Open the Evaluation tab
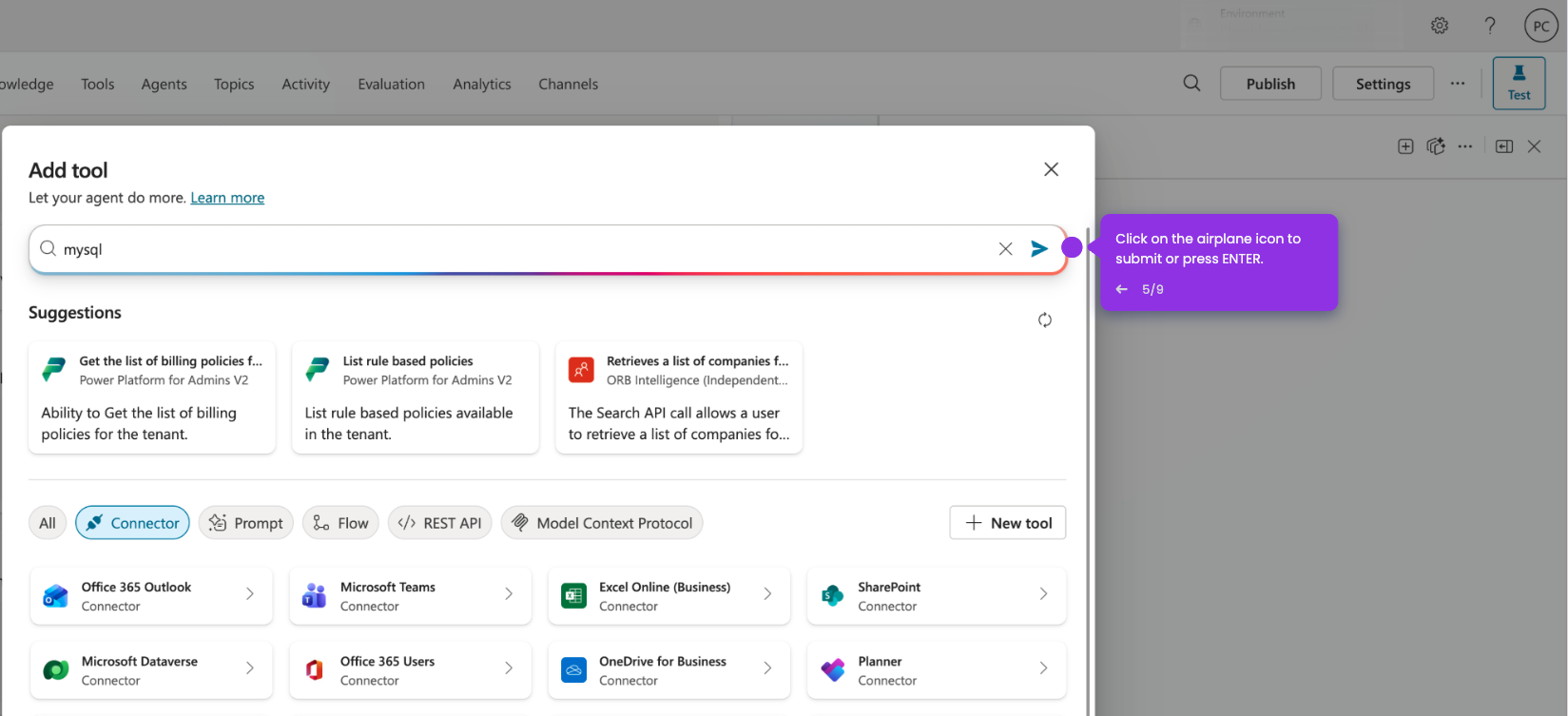 391,84
